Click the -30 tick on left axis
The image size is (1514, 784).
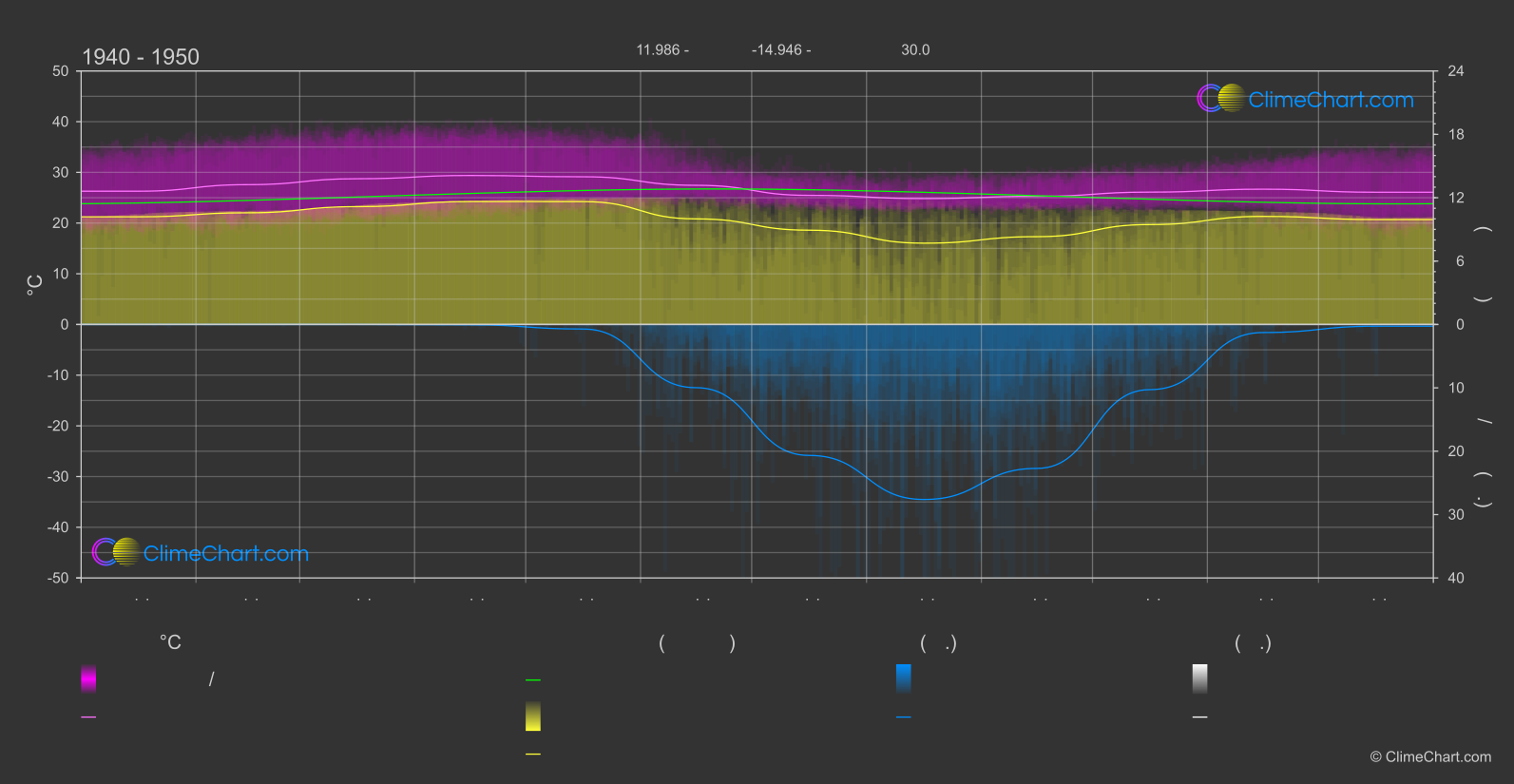tap(58, 476)
